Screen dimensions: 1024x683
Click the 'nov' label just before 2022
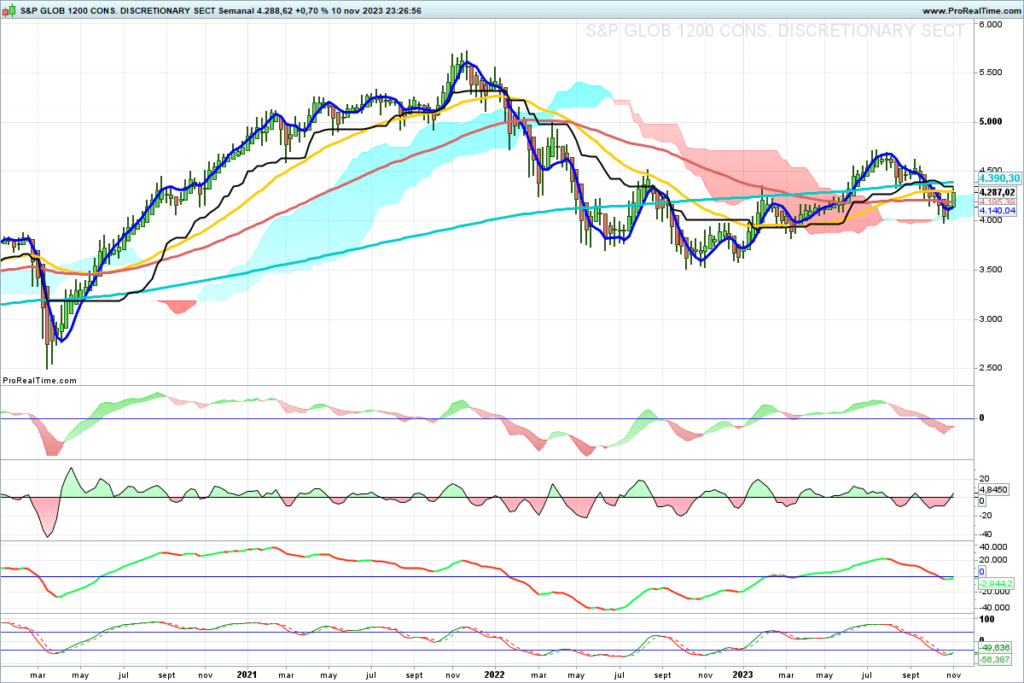click(x=453, y=675)
